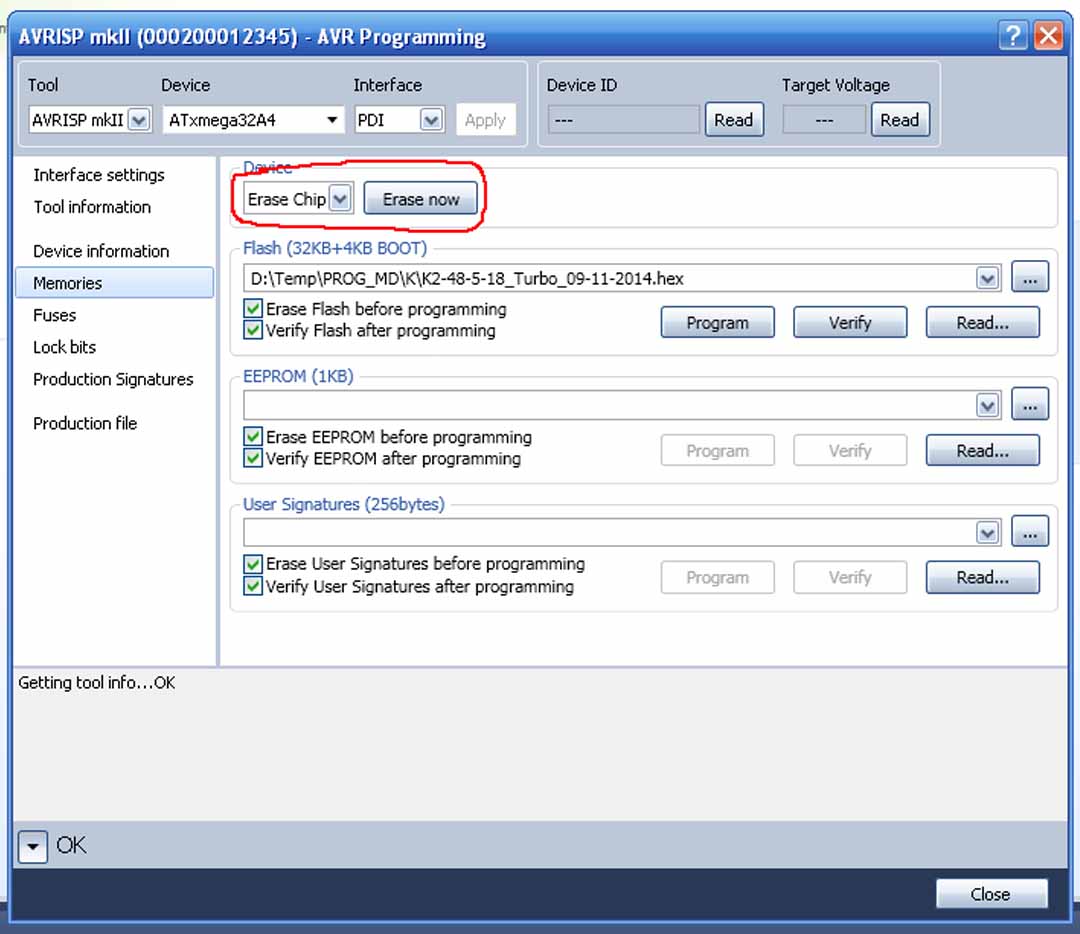Open Production Signatures page
The width and height of the screenshot is (1080, 934).
113,380
